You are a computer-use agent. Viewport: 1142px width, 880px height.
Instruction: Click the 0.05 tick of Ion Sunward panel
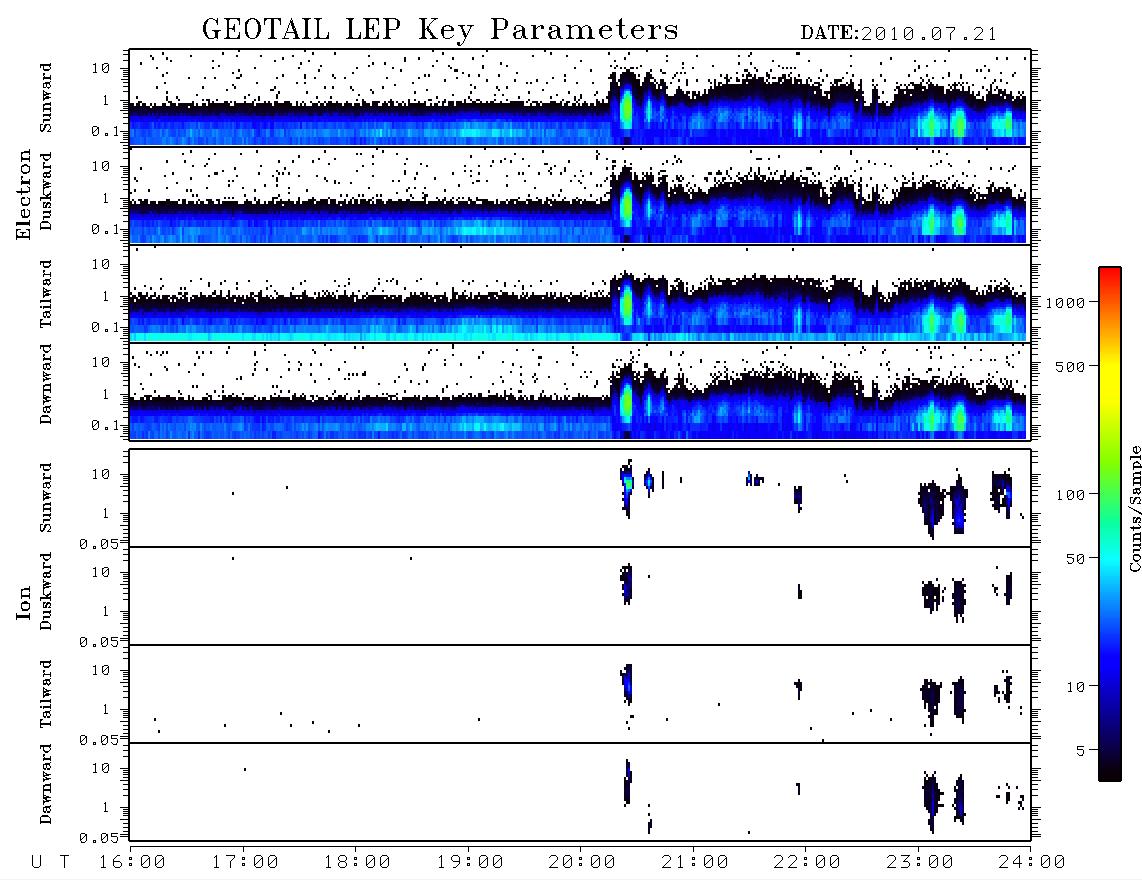point(98,544)
